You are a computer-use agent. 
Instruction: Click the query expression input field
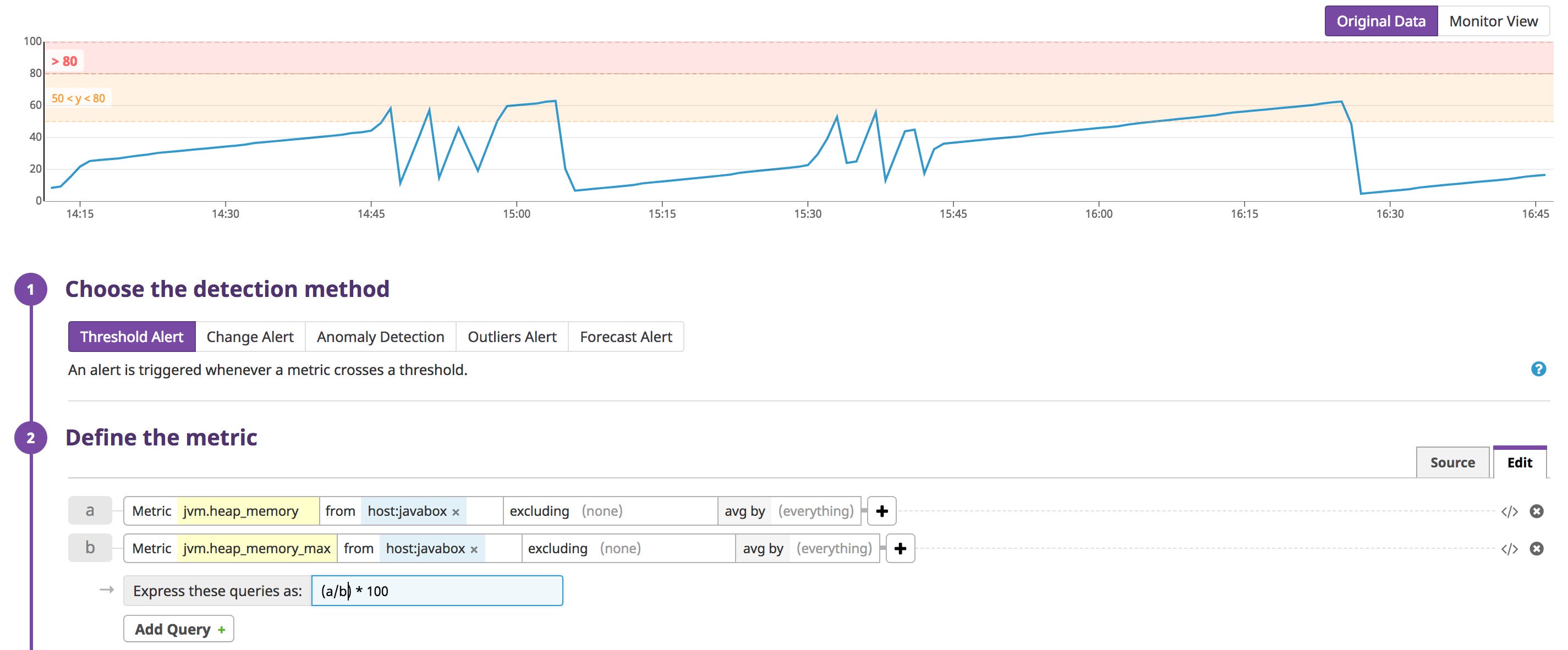(436, 590)
